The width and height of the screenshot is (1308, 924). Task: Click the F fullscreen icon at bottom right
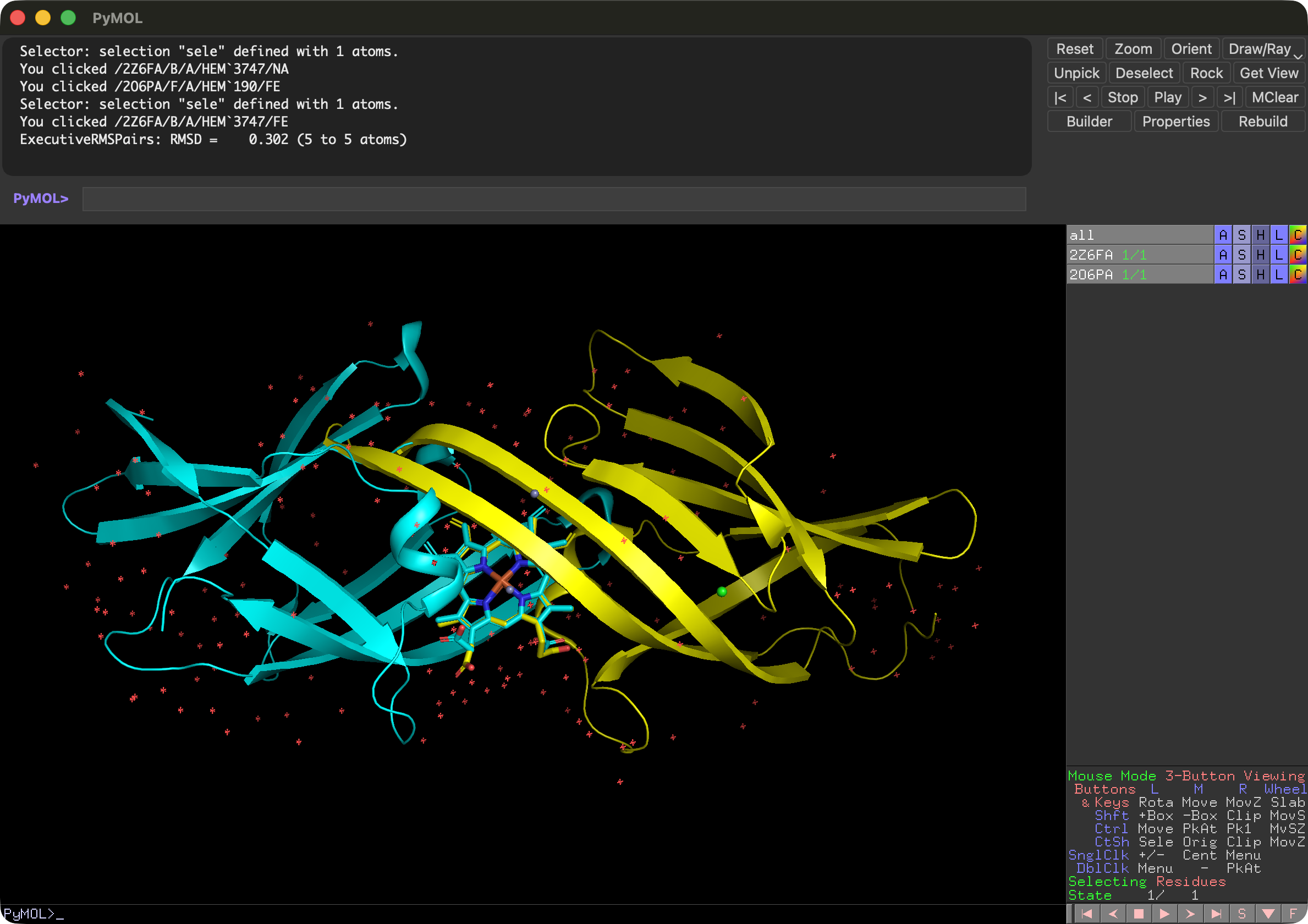1293,914
